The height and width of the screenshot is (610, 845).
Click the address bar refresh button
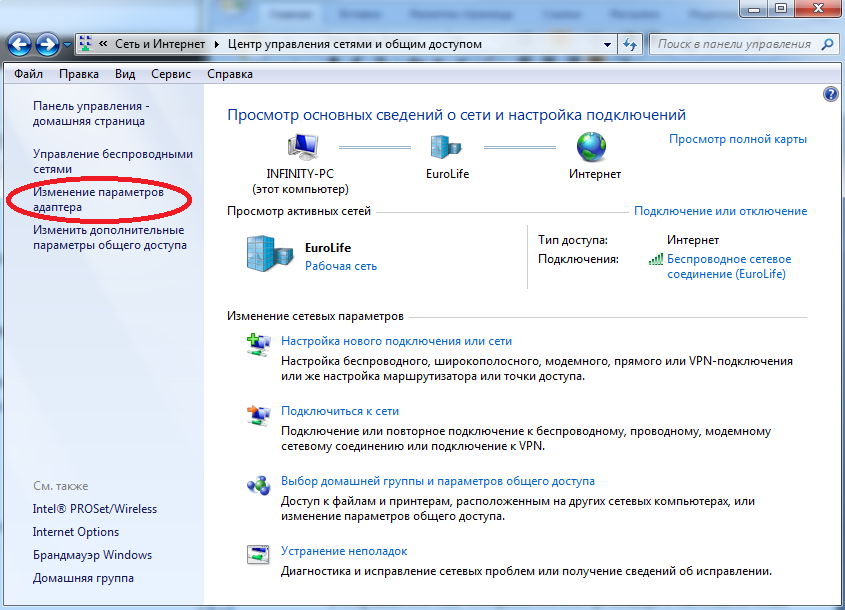(630, 45)
